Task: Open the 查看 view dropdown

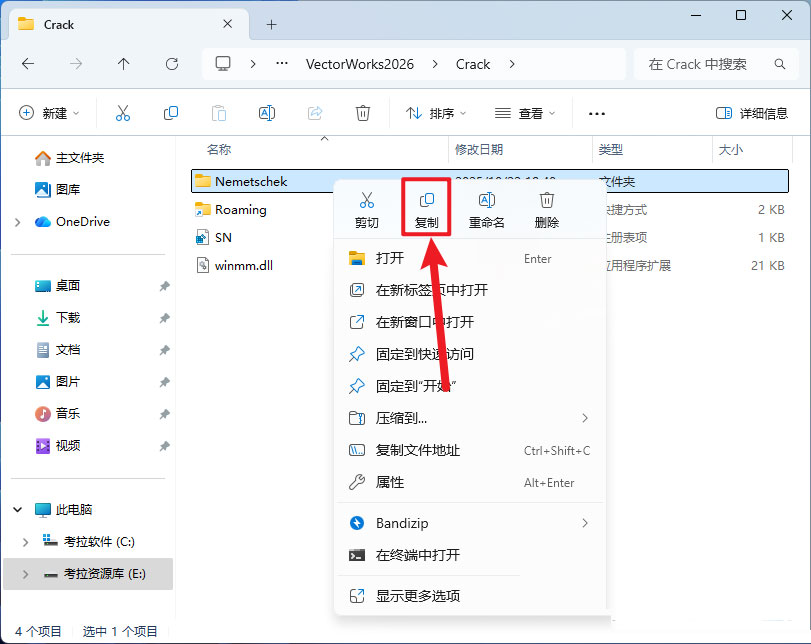Action: (x=525, y=113)
